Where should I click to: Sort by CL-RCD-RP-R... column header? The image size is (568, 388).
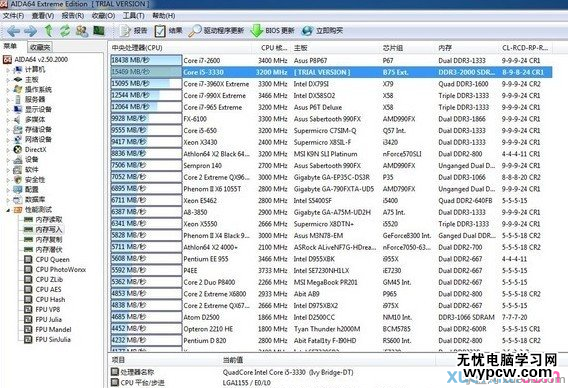click(526, 47)
